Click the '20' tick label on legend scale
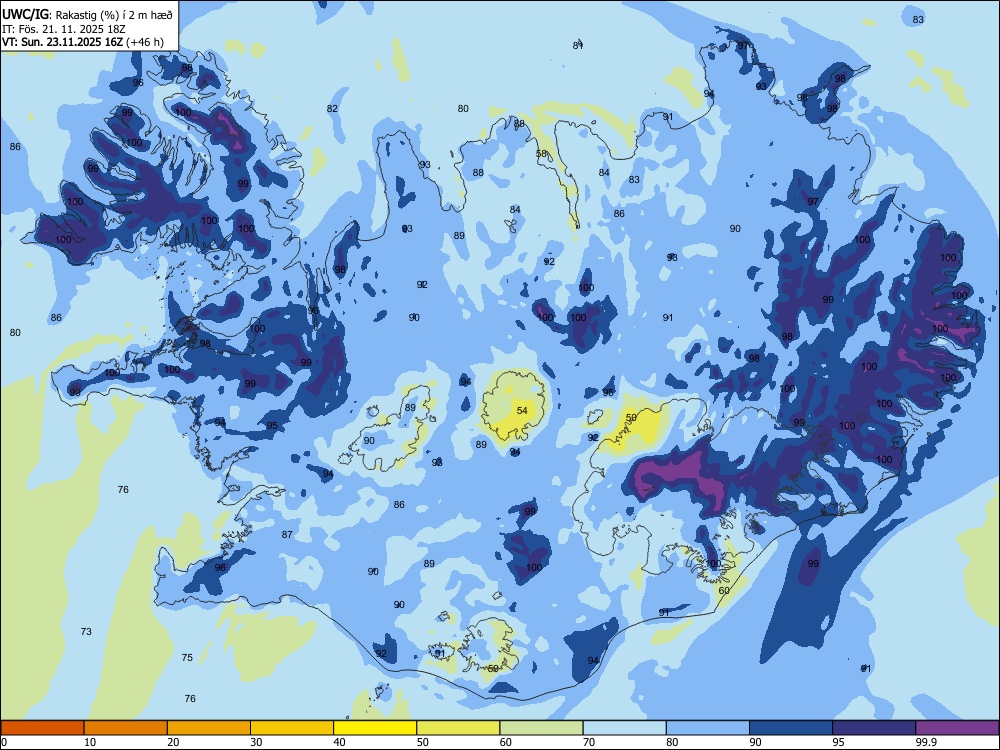Screen dimensions: 1000x750 tap(173, 742)
